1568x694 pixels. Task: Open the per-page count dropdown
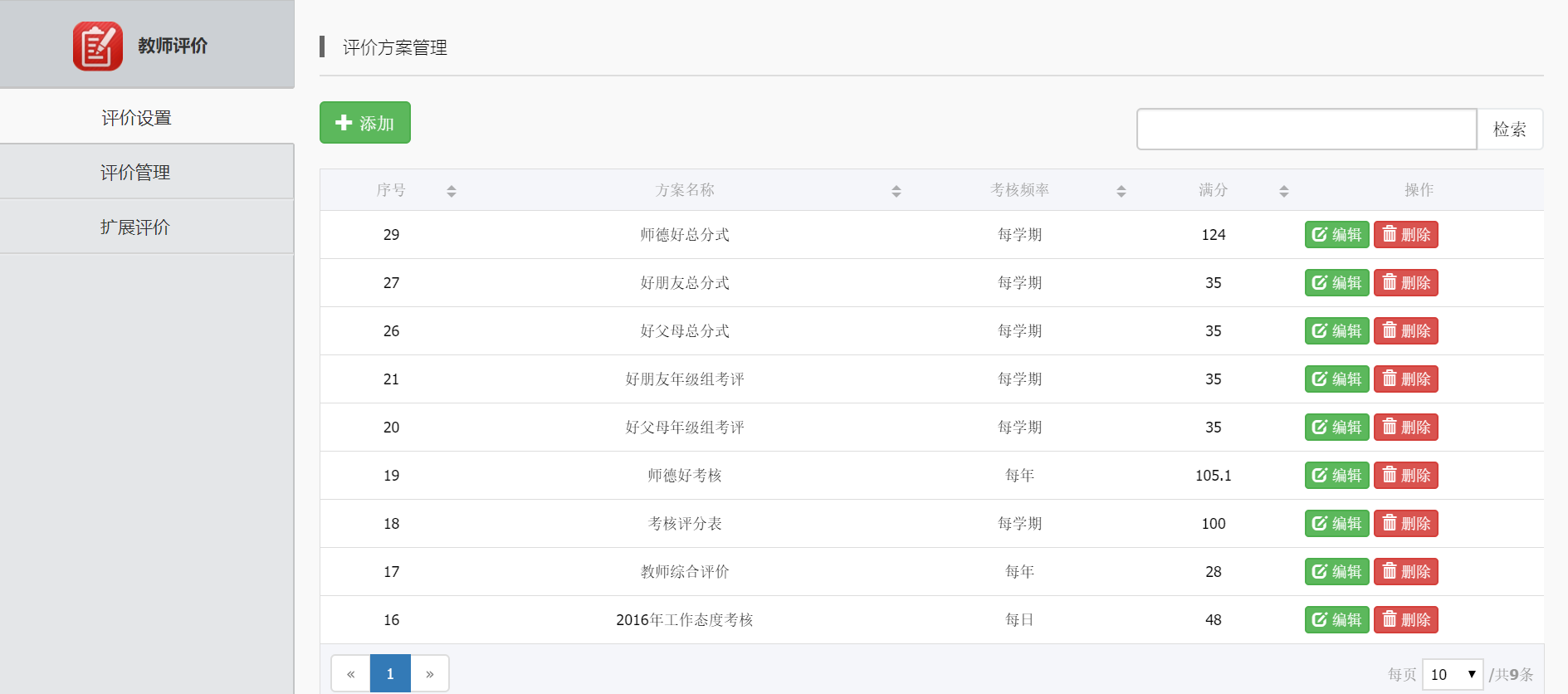click(x=1452, y=674)
